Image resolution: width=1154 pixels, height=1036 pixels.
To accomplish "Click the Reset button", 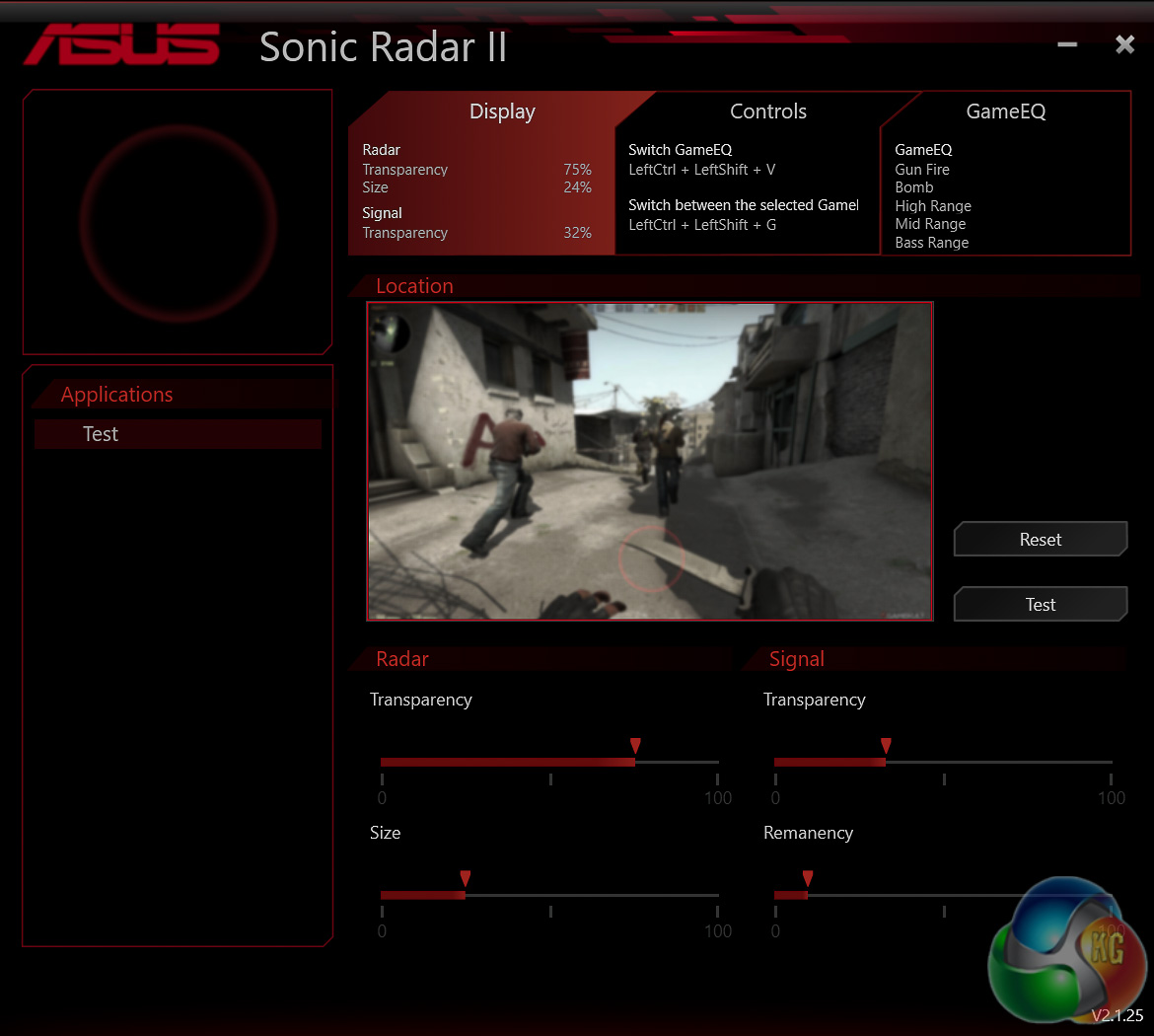I will coord(1040,540).
